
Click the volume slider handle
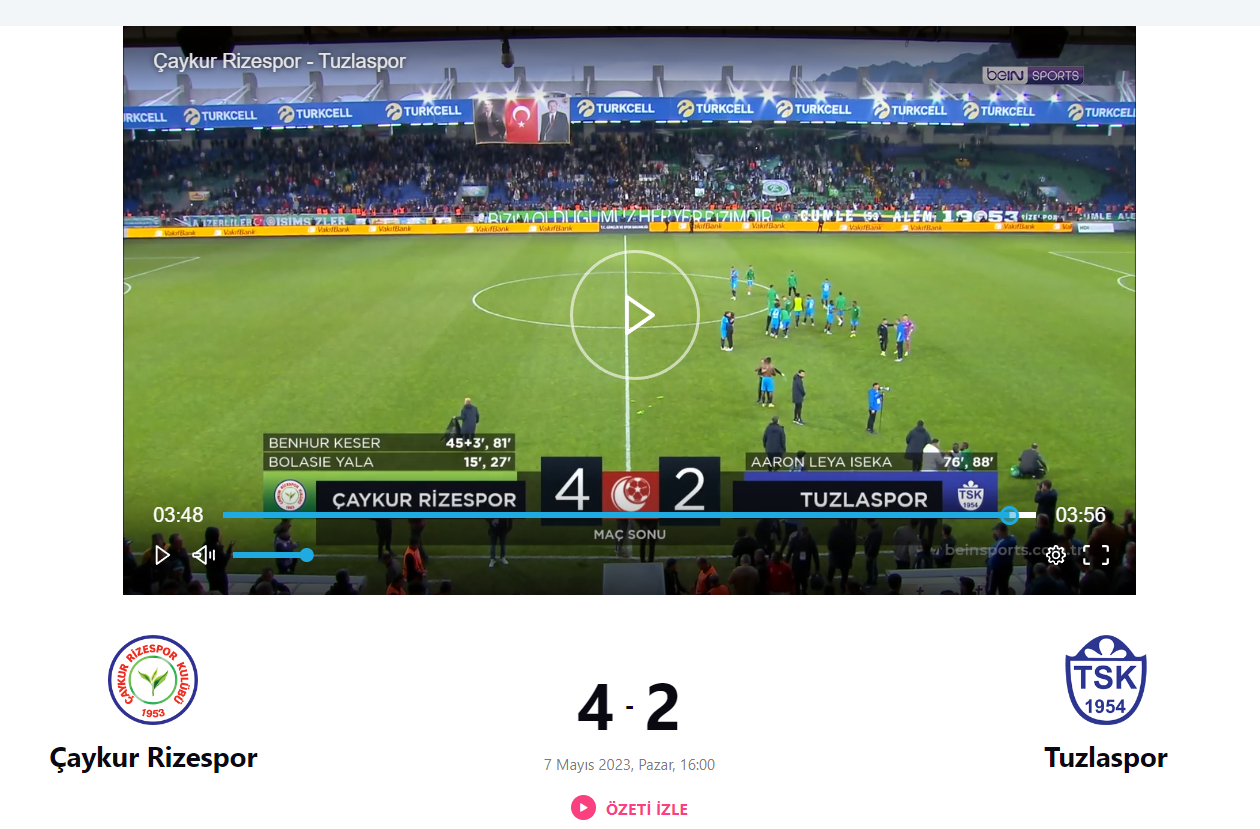[x=307, y=555]
